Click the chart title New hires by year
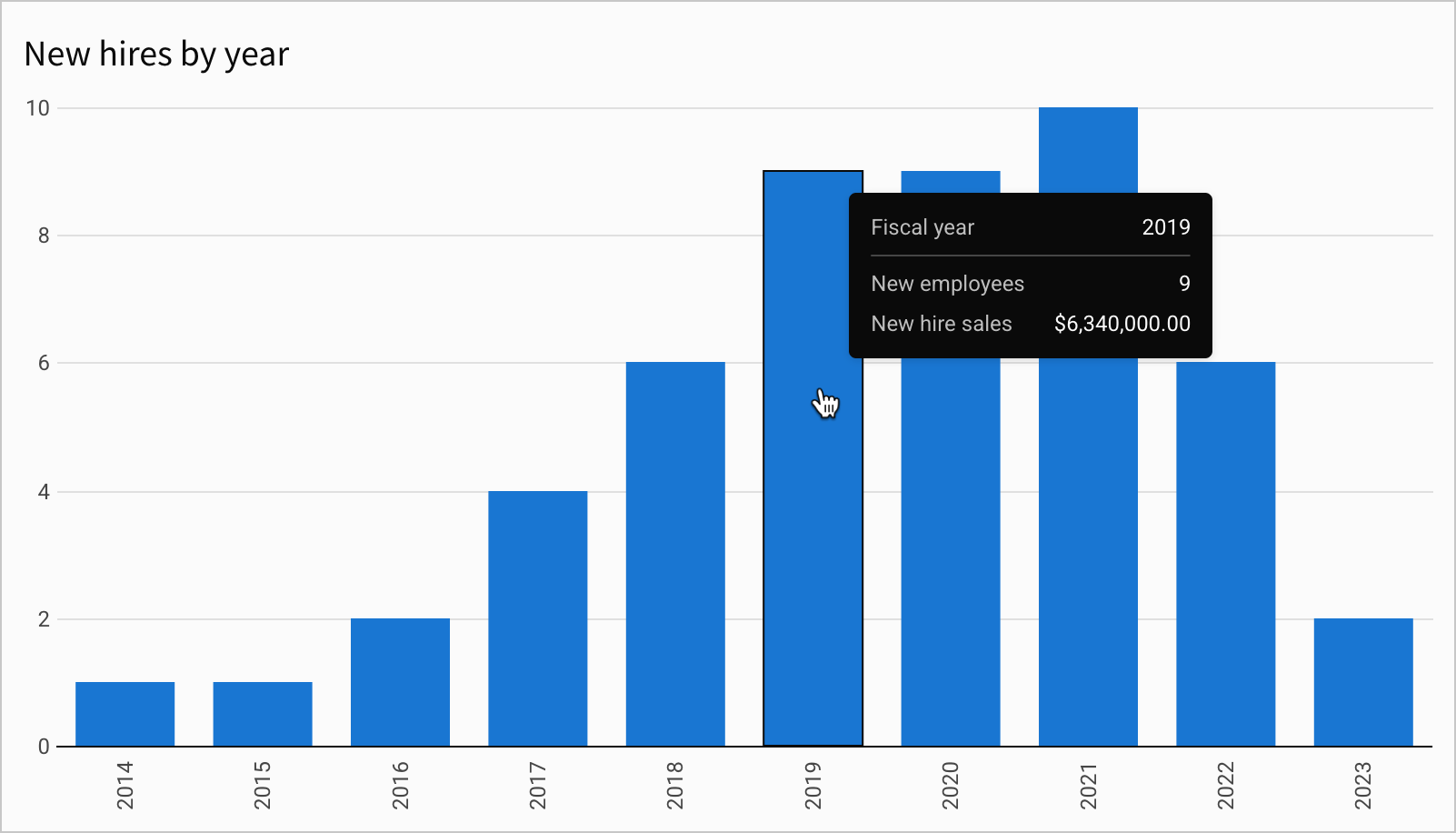 [156, 54]
